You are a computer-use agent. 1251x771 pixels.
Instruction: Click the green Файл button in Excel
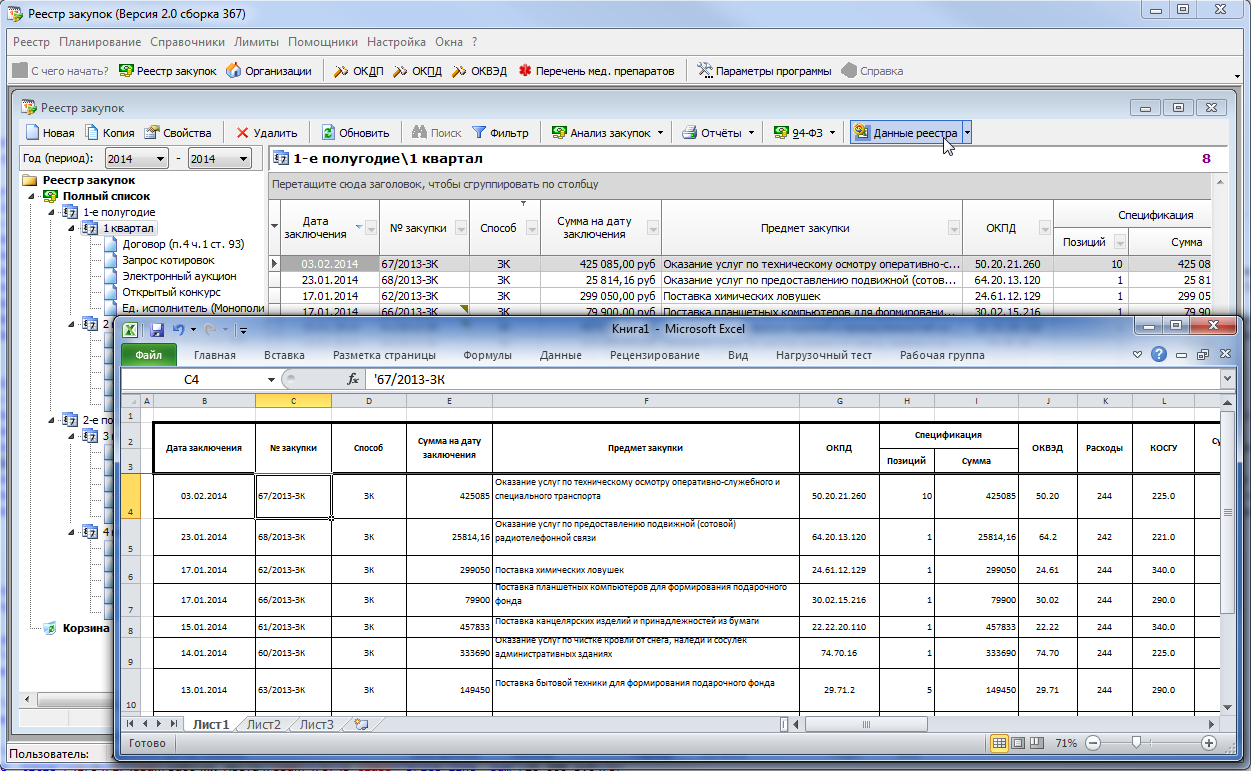[x=148, y=355]
